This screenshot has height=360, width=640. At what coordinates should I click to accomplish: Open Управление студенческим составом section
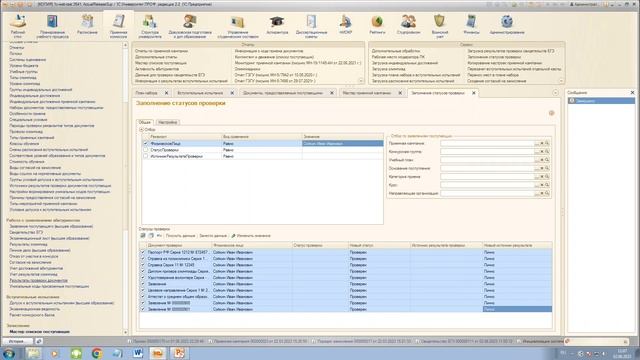238,26
